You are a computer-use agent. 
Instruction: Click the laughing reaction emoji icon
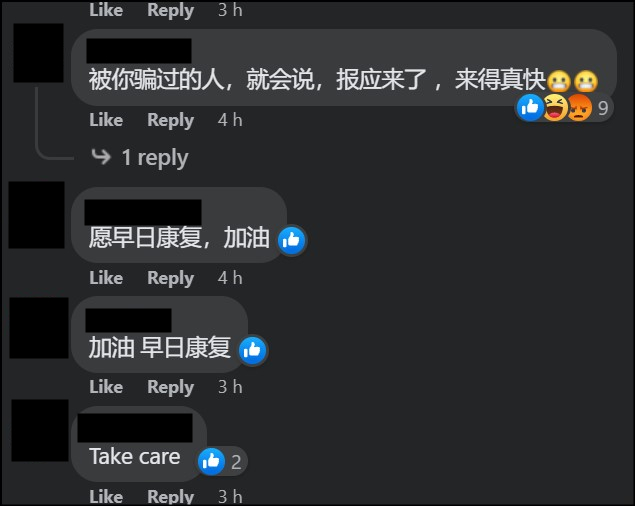pos(555,107)
